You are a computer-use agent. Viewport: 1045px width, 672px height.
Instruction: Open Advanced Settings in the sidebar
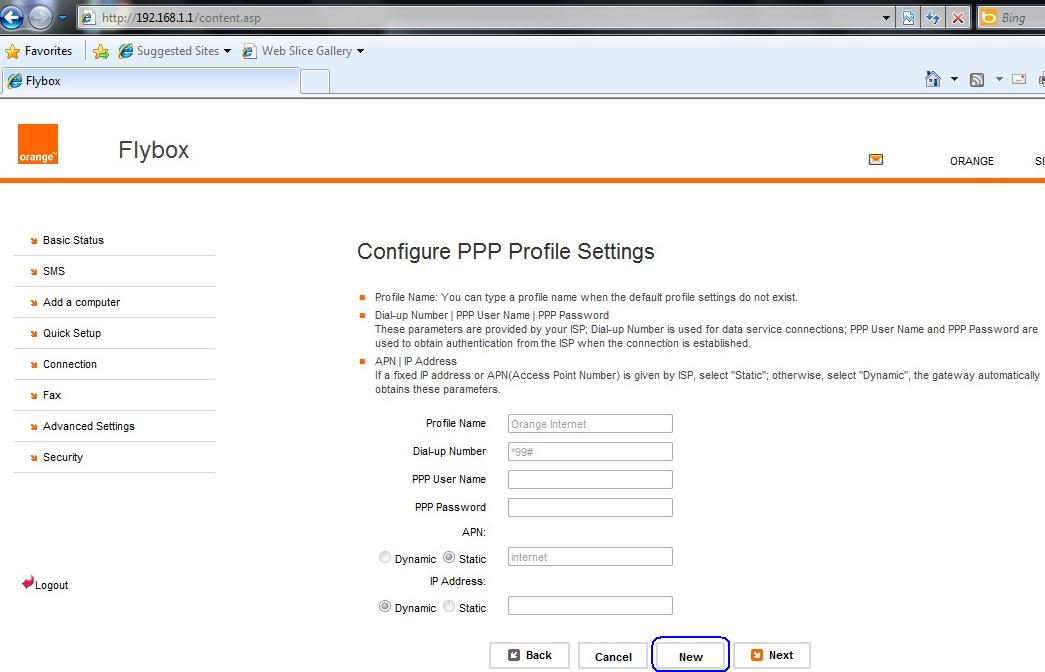[89, 426]
